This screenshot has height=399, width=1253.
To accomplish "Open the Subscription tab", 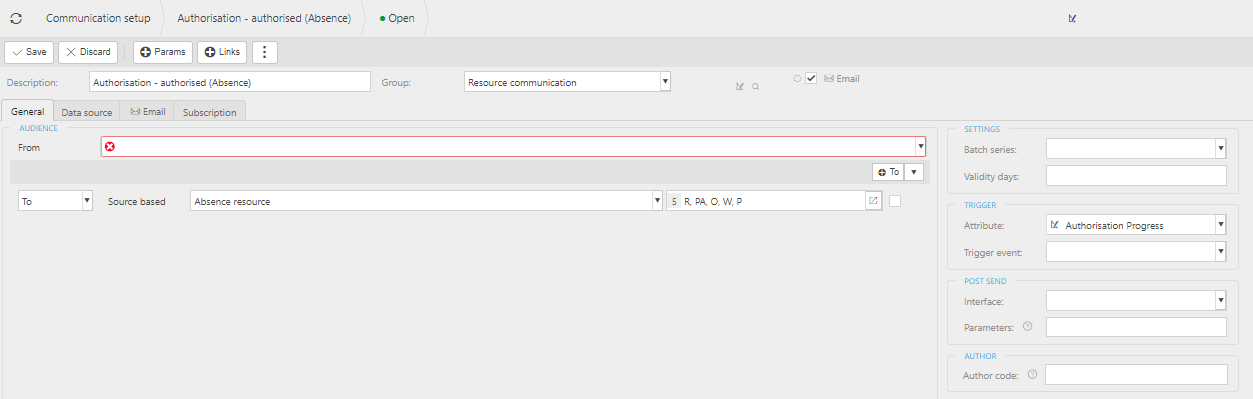I will pos(210,112).
